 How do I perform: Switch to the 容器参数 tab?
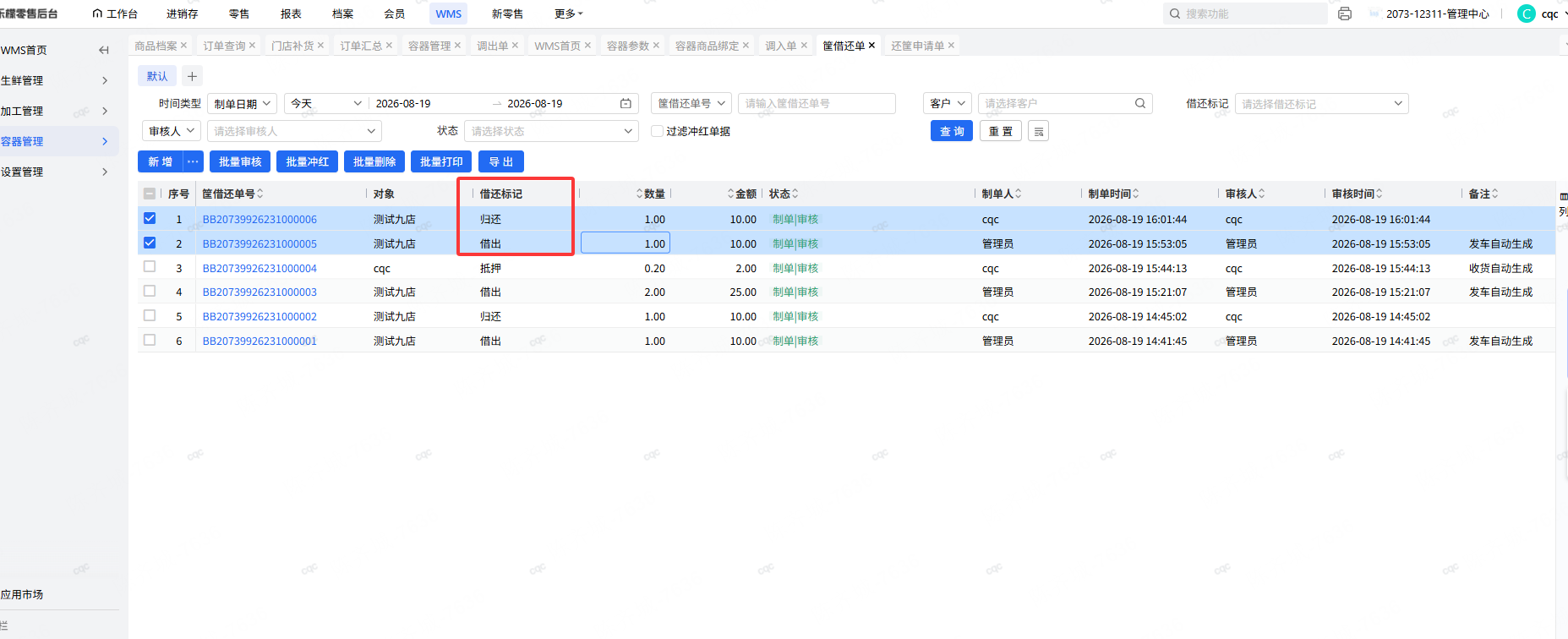point(628,46)
